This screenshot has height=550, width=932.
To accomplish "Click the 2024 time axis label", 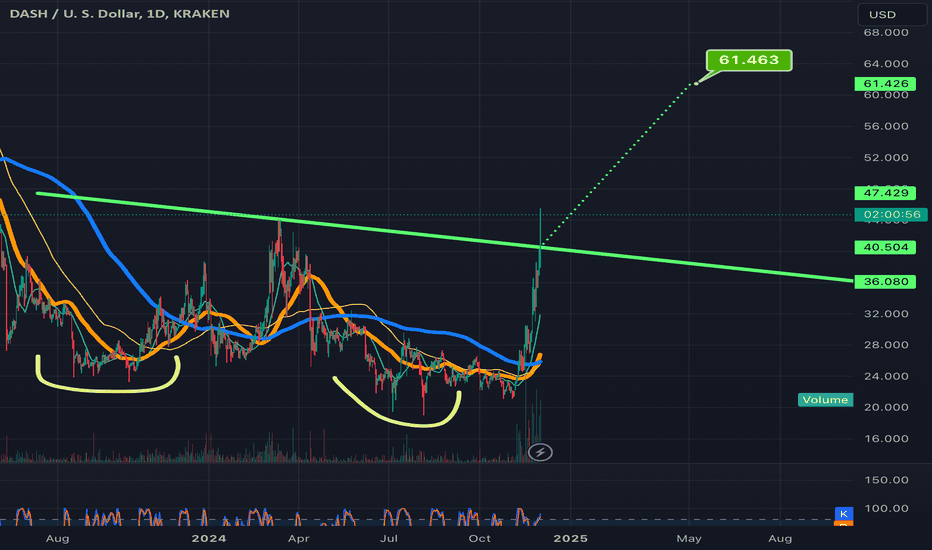I will (x=209, y=539).
